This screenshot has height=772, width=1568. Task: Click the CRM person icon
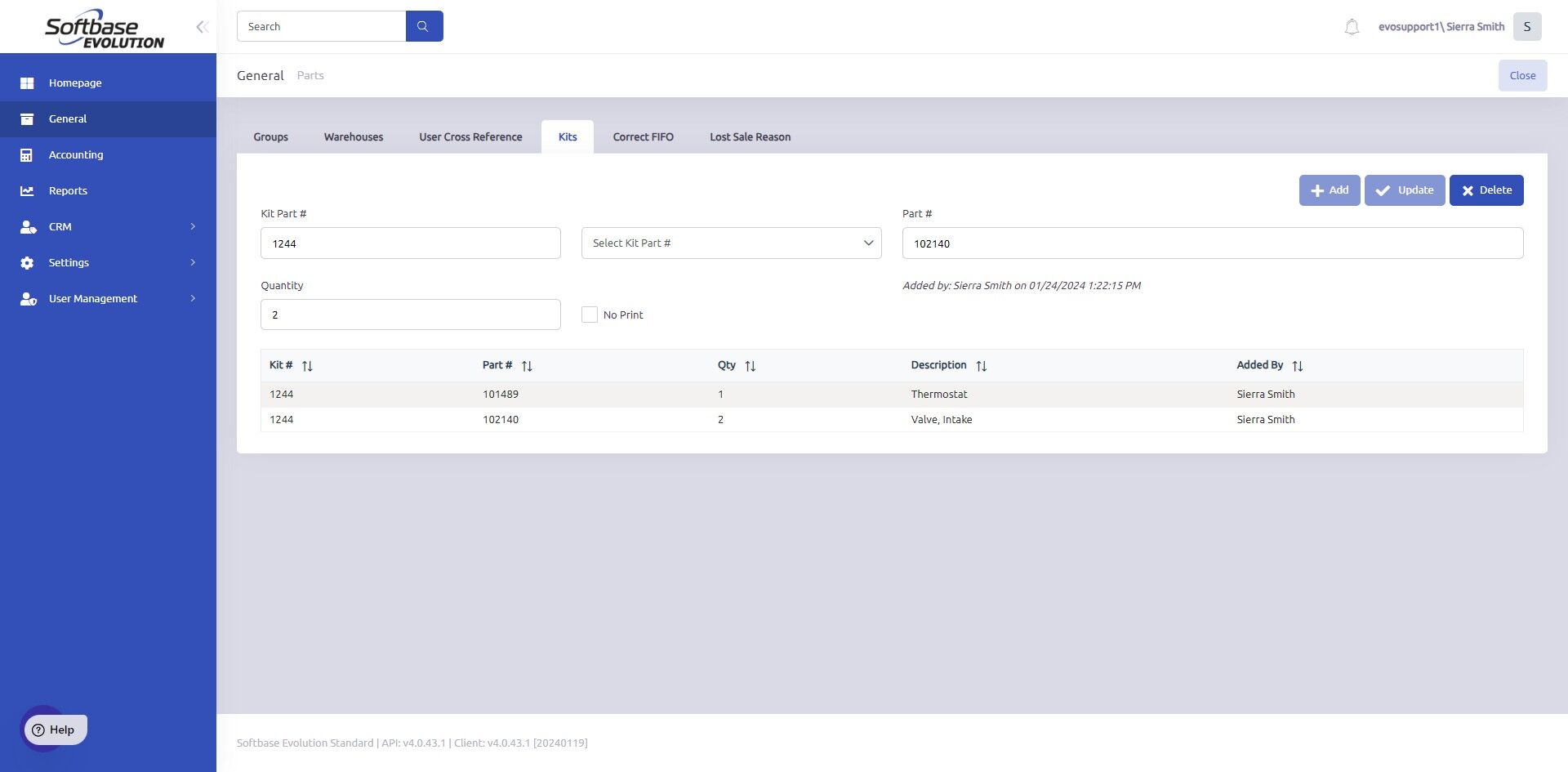[x=28, y=227]
